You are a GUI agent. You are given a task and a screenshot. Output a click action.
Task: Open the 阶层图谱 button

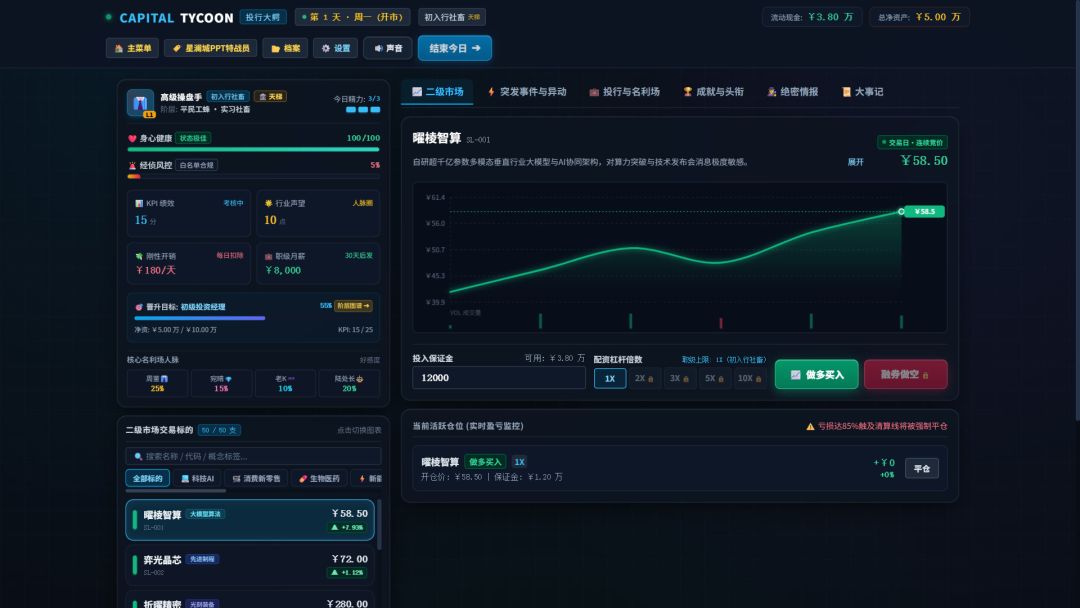[x=353, y=306]
